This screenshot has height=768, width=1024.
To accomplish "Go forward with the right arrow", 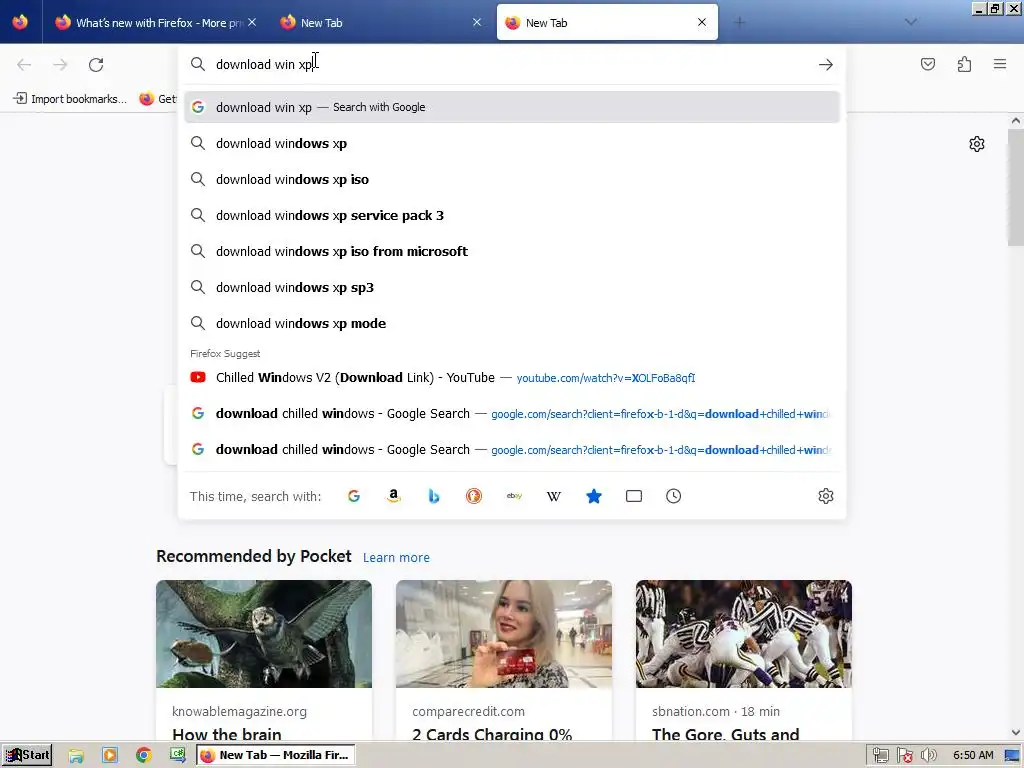I will (60, 65).
